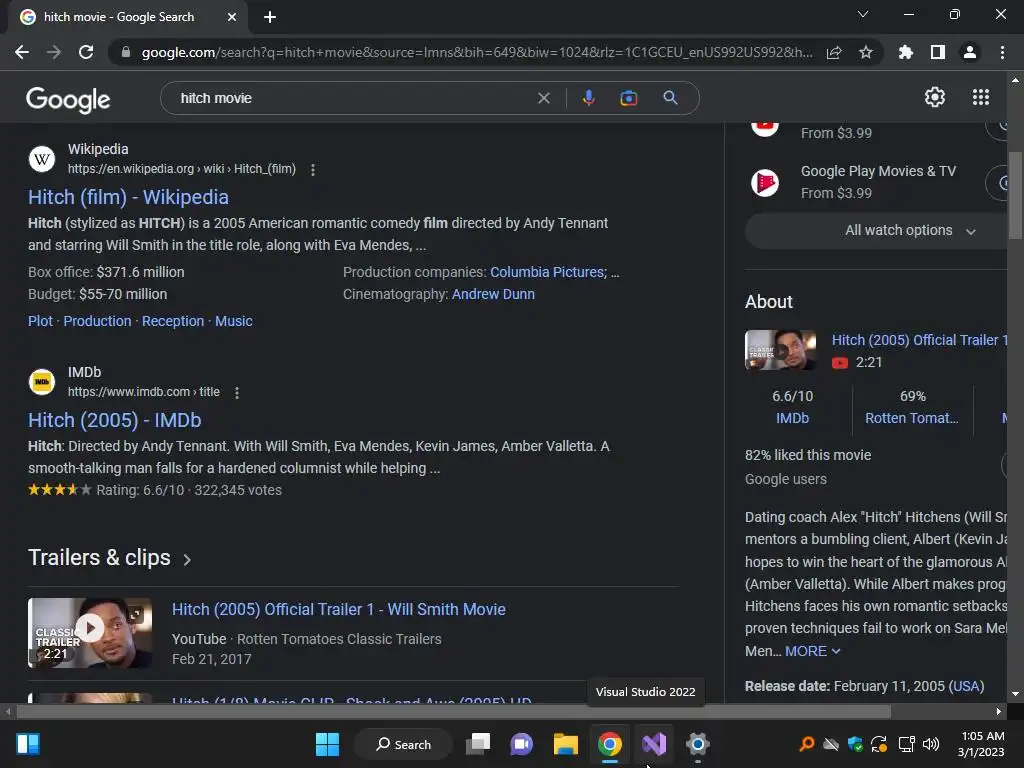Click the vertical page scrollbar
The image size is (1024, 768).
(1015, 196)
